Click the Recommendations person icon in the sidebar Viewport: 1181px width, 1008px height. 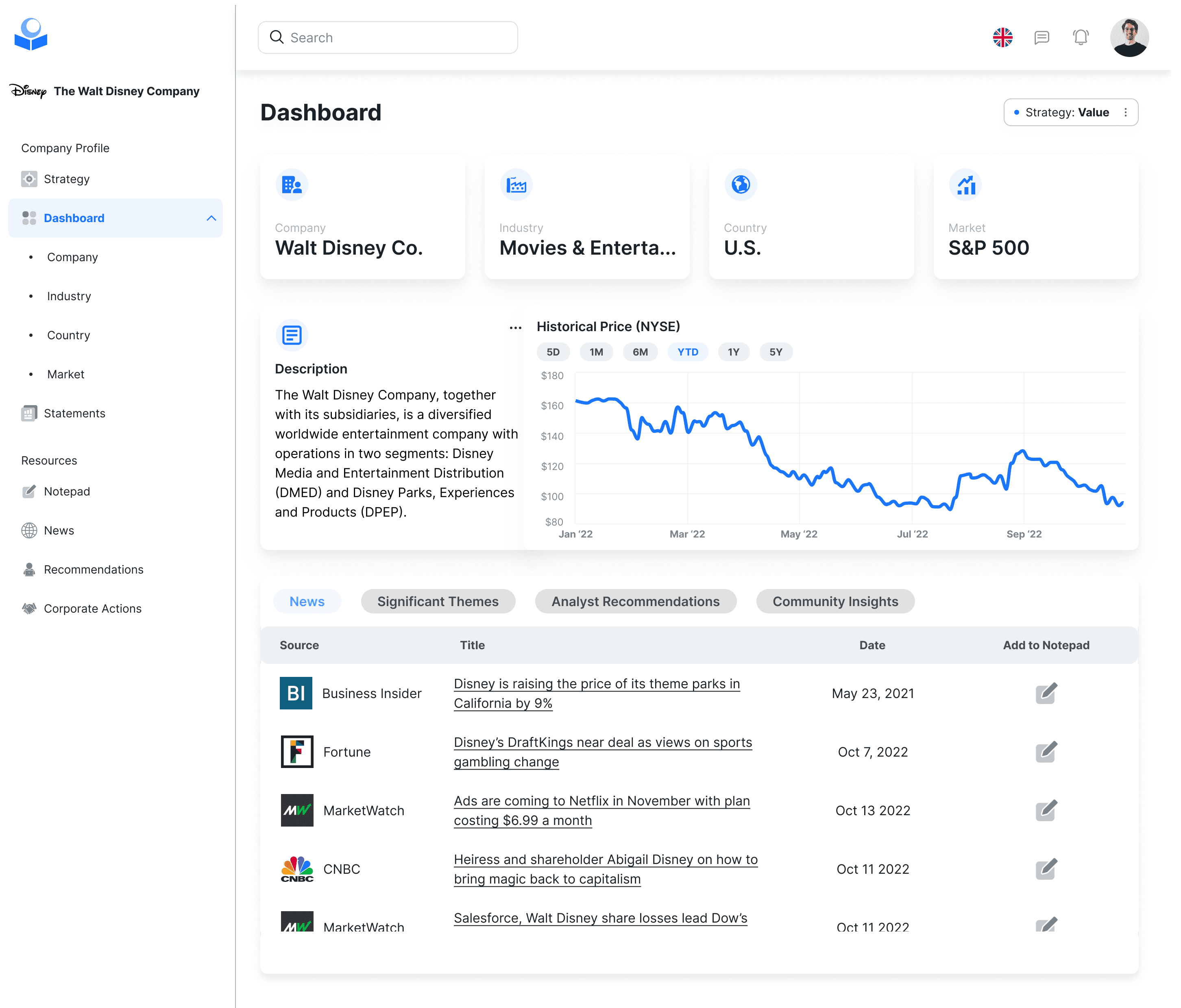point(29,569)
